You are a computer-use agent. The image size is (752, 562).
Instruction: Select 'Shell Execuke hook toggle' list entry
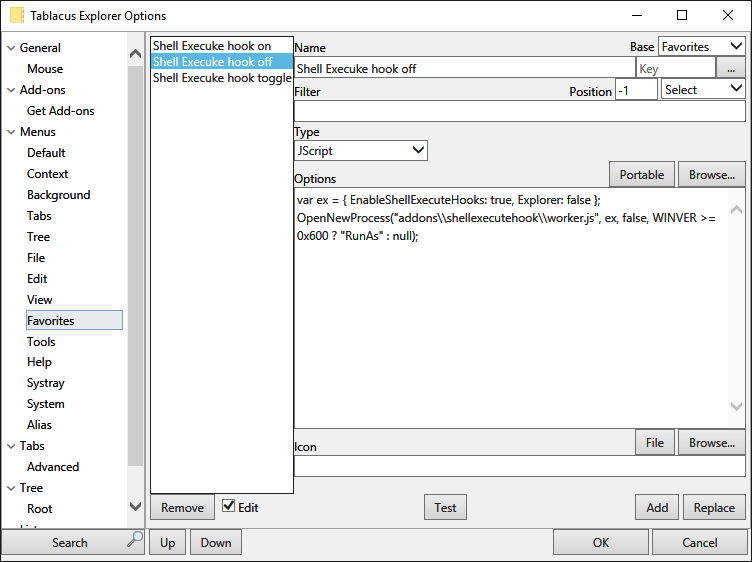(222, 78)
